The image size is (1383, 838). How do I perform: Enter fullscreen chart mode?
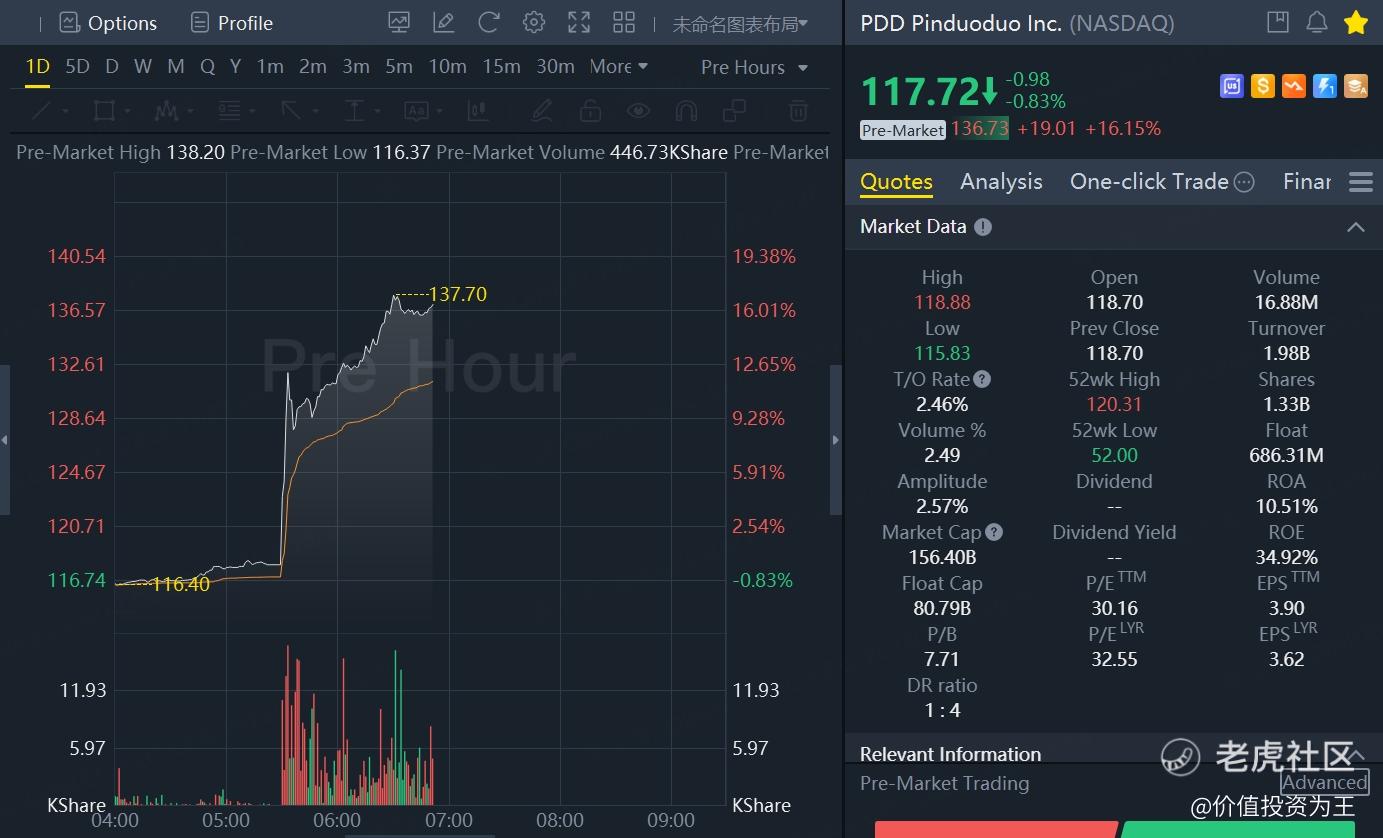click(578, 21)
